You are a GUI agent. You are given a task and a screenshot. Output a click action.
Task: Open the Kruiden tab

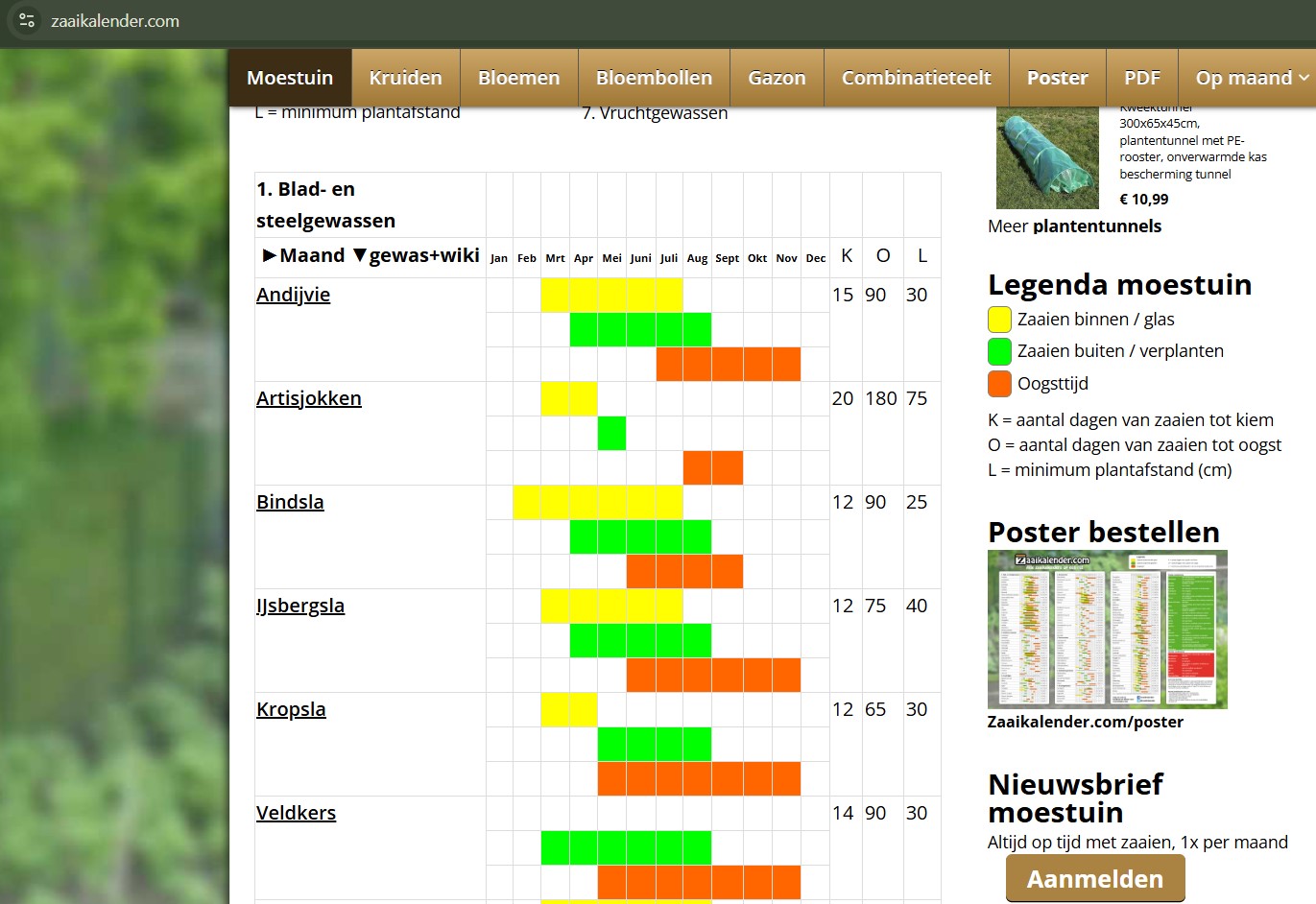point(406,78)
